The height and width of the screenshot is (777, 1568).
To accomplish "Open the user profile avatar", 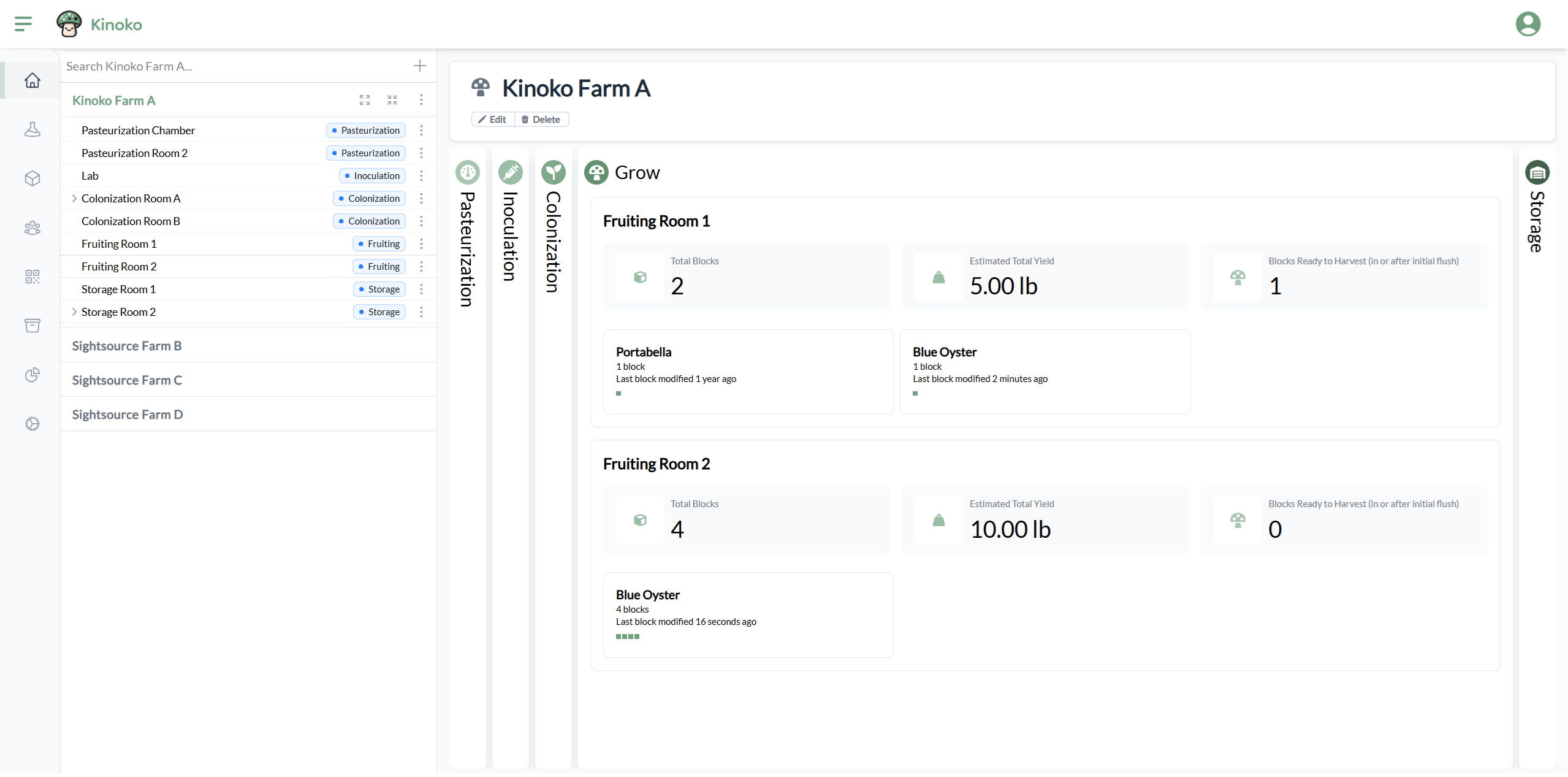I will (1528, 24).
